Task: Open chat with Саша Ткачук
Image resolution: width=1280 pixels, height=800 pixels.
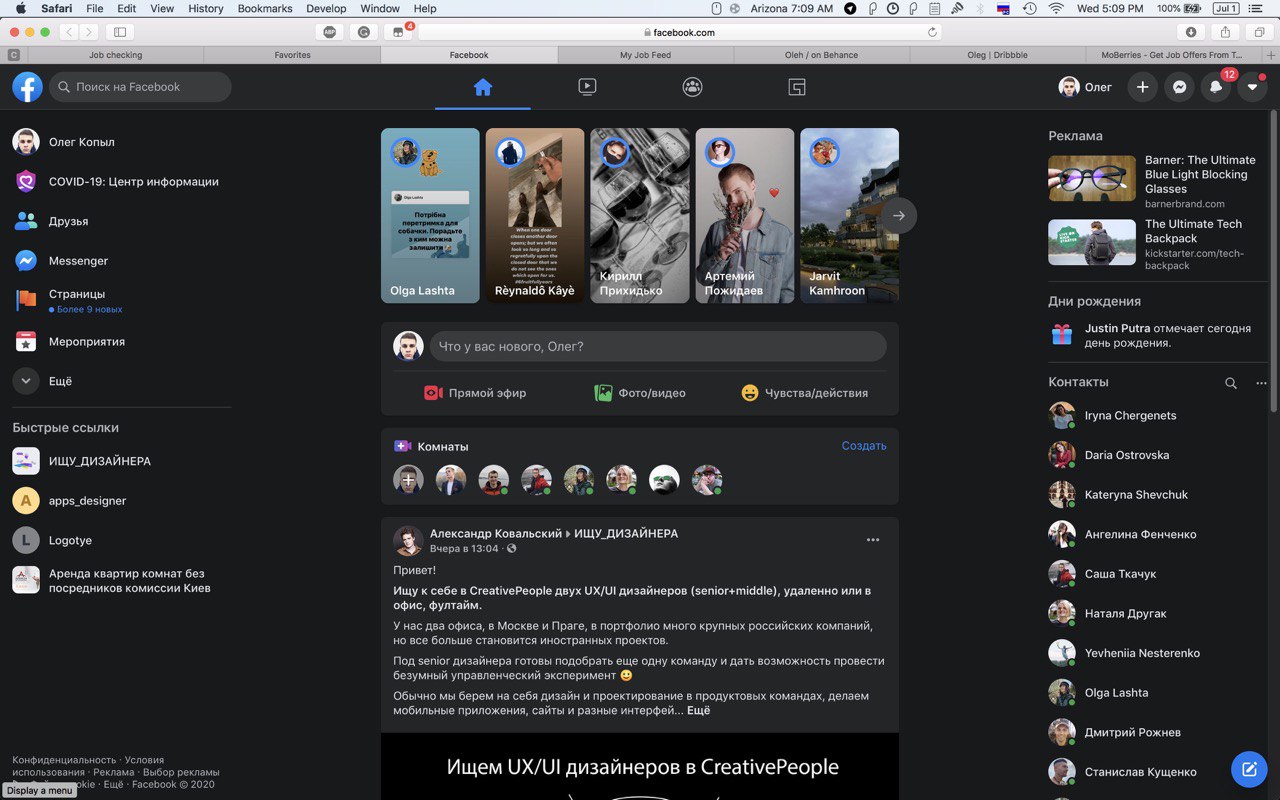Action: [x=1157, y=574]
